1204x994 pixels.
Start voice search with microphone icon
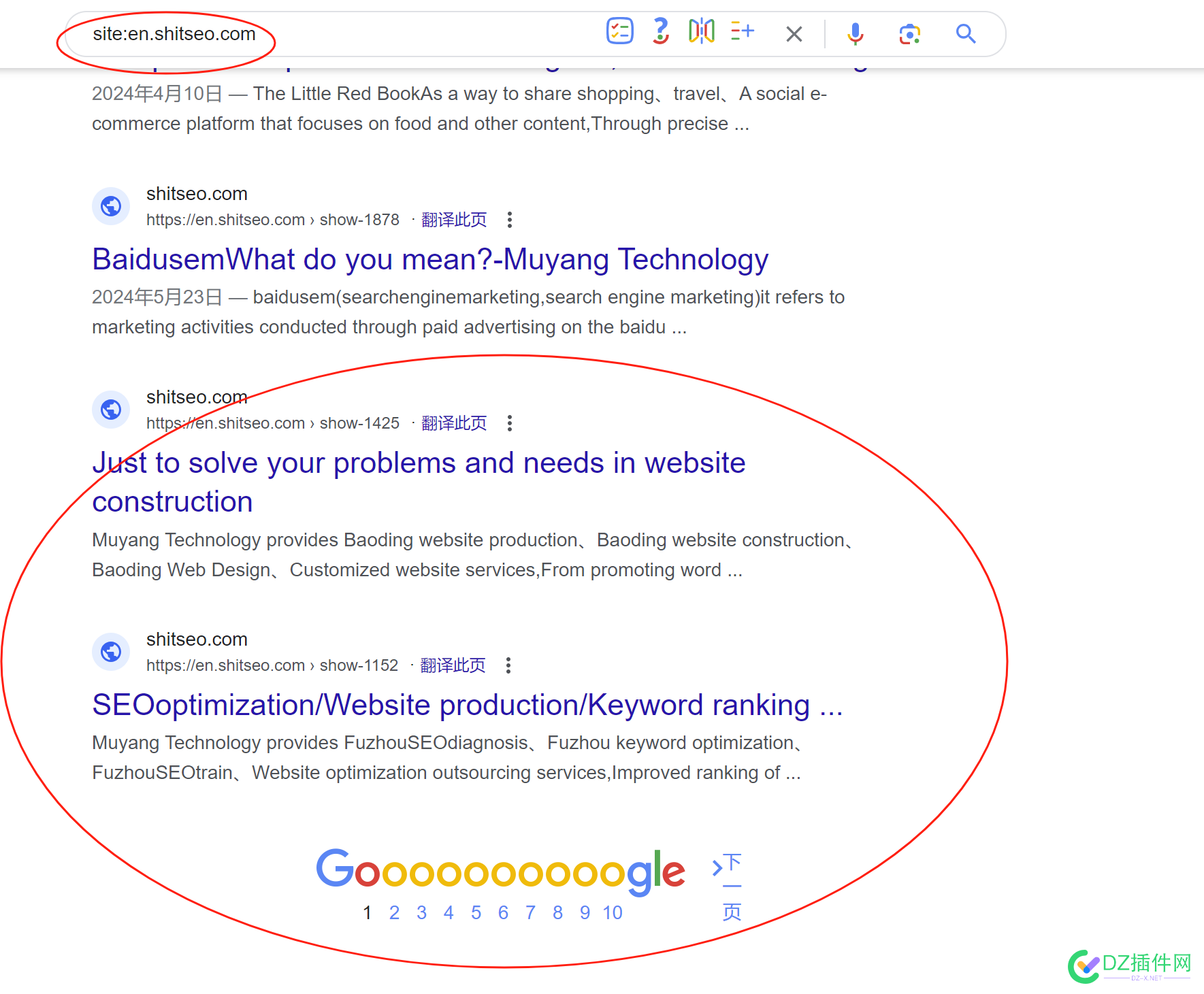pyautogui.click(x=856, y=34)
